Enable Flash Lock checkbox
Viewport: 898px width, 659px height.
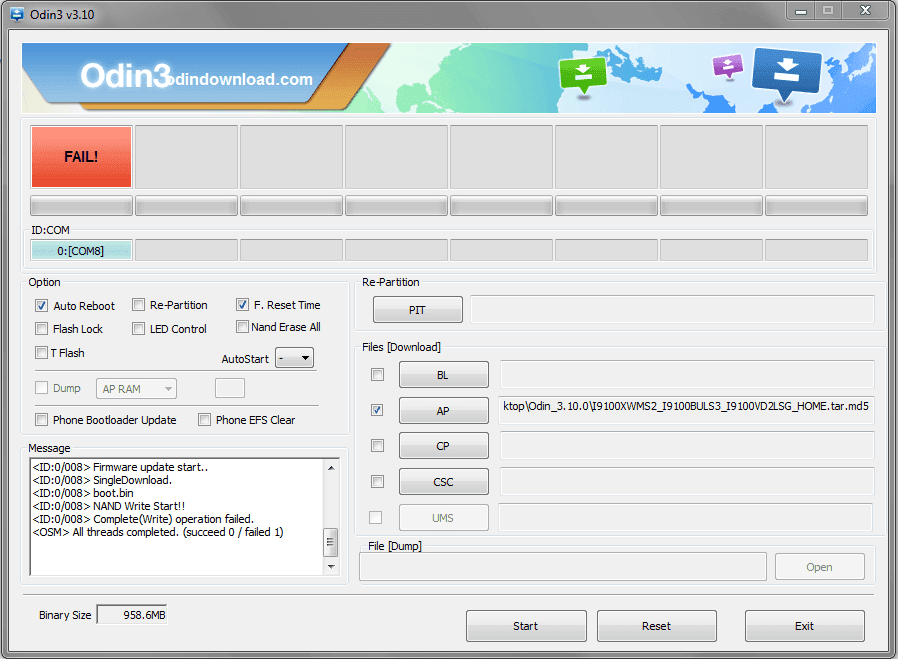click(41, 329)
